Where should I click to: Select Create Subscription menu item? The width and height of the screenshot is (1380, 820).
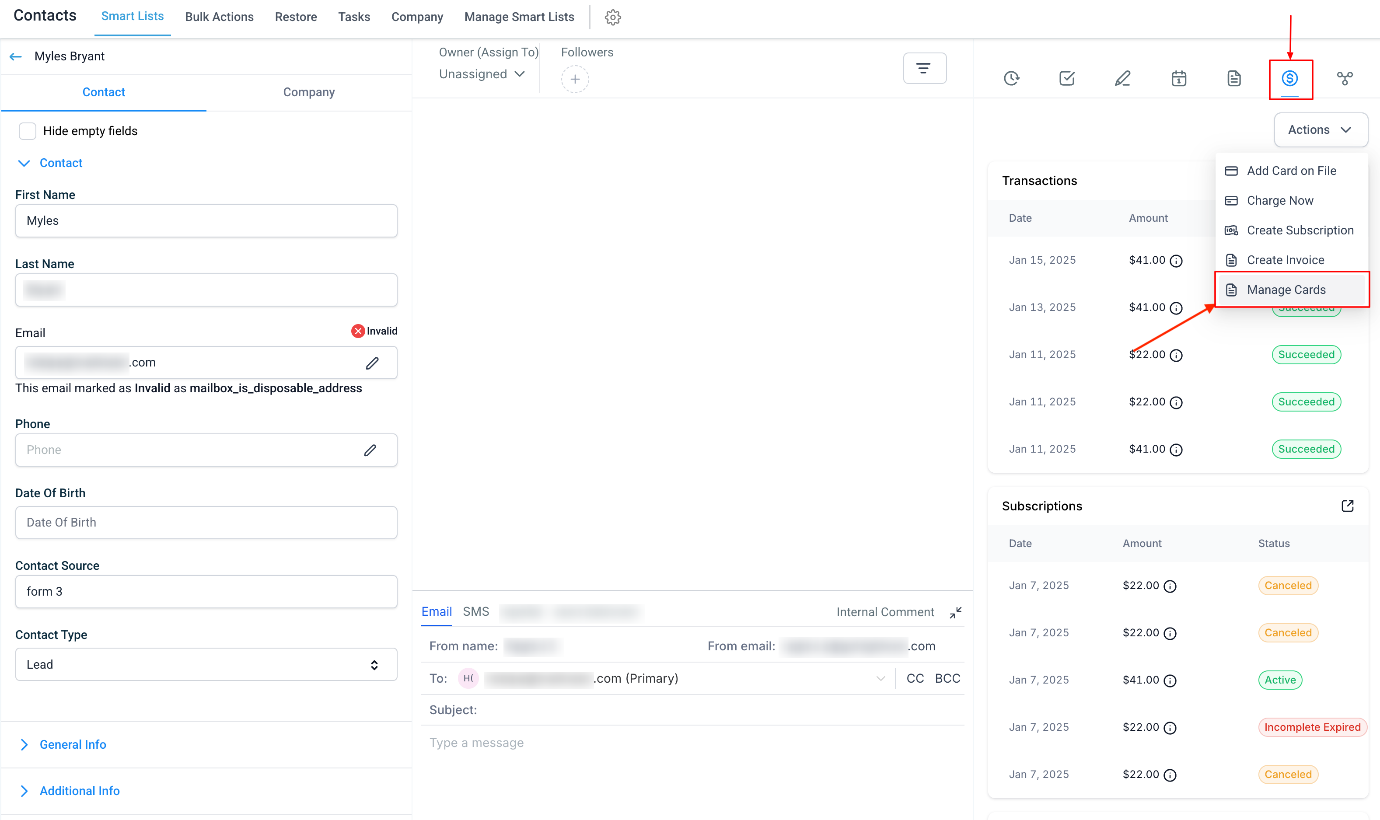[x=1291, y=231]
